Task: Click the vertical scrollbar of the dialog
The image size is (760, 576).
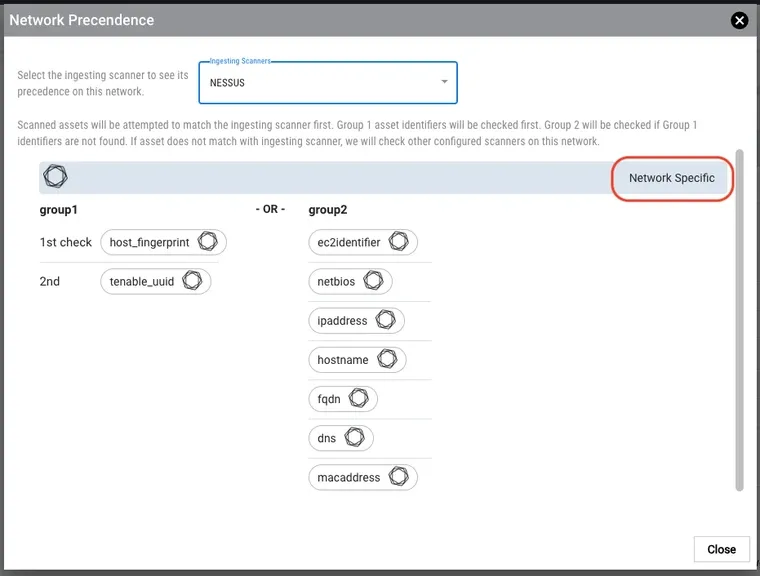Action: pos(739,320)
